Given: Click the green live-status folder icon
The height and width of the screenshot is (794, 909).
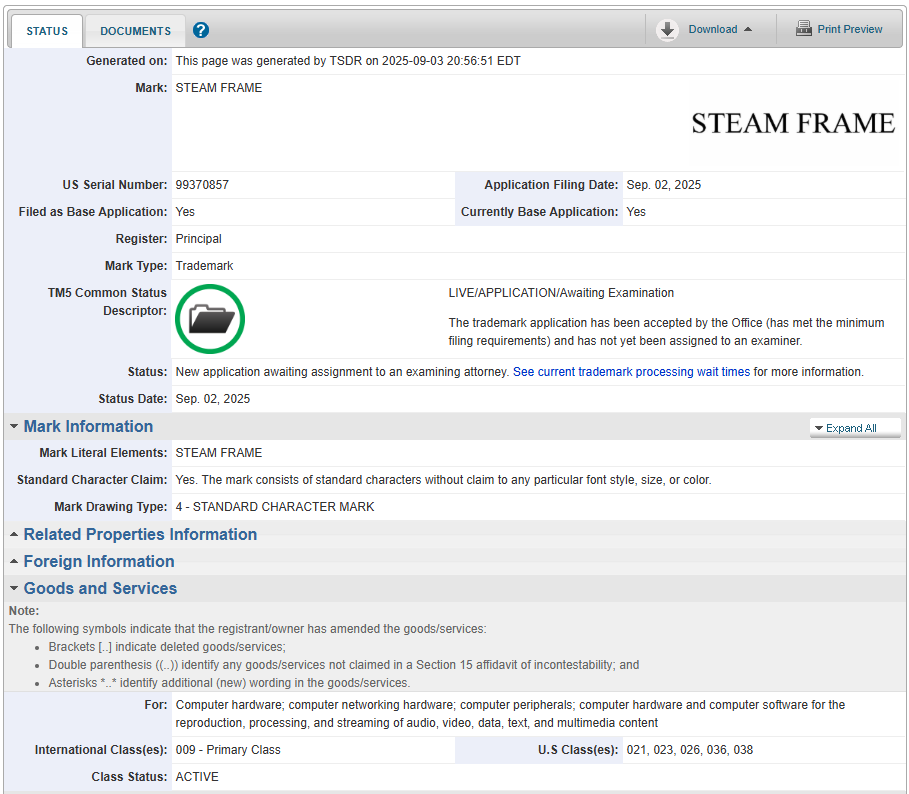Looking at the screenshot, I should tap(210, 319).
